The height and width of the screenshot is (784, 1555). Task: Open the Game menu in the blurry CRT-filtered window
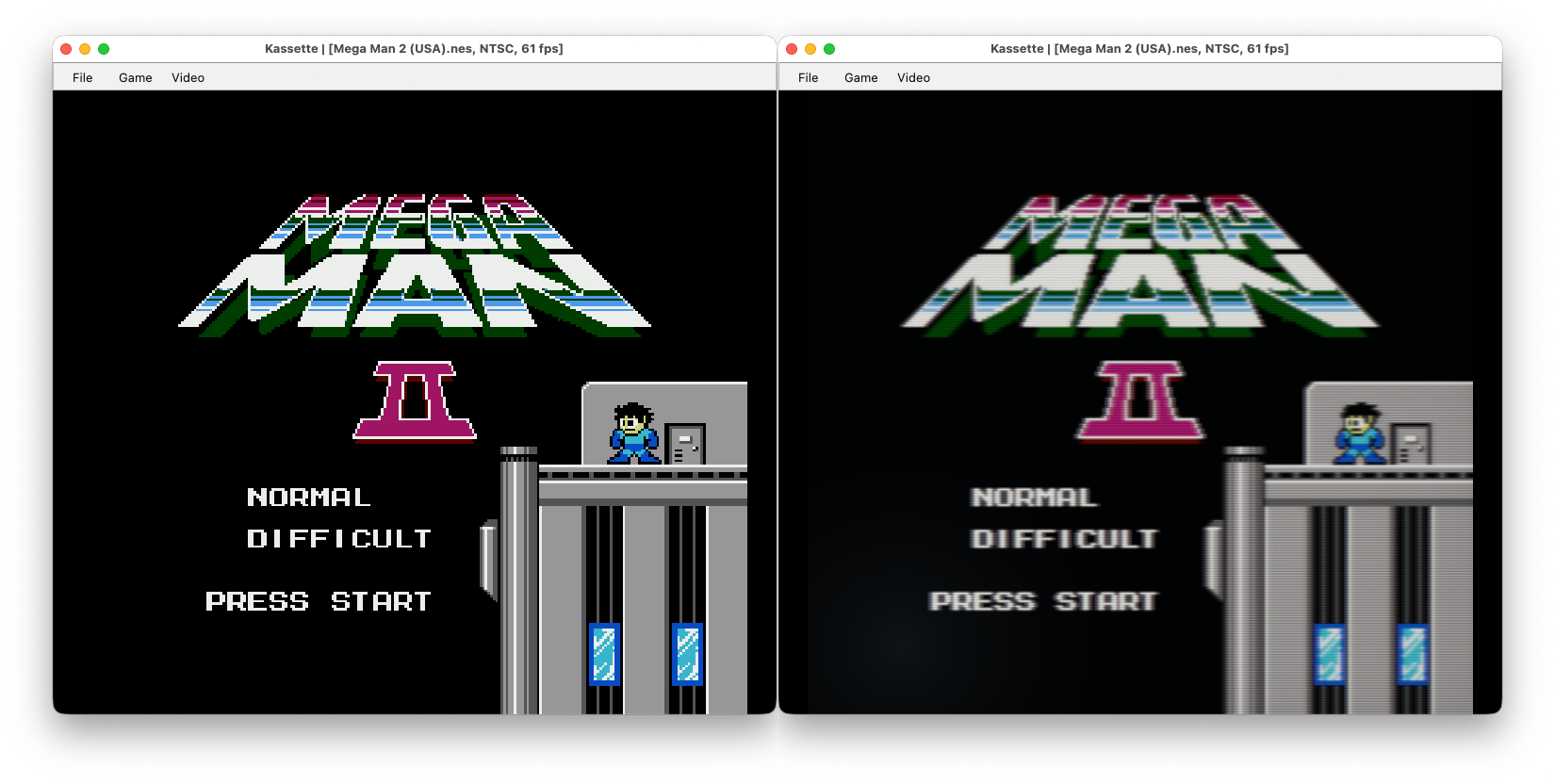click(x=861, y=77)
